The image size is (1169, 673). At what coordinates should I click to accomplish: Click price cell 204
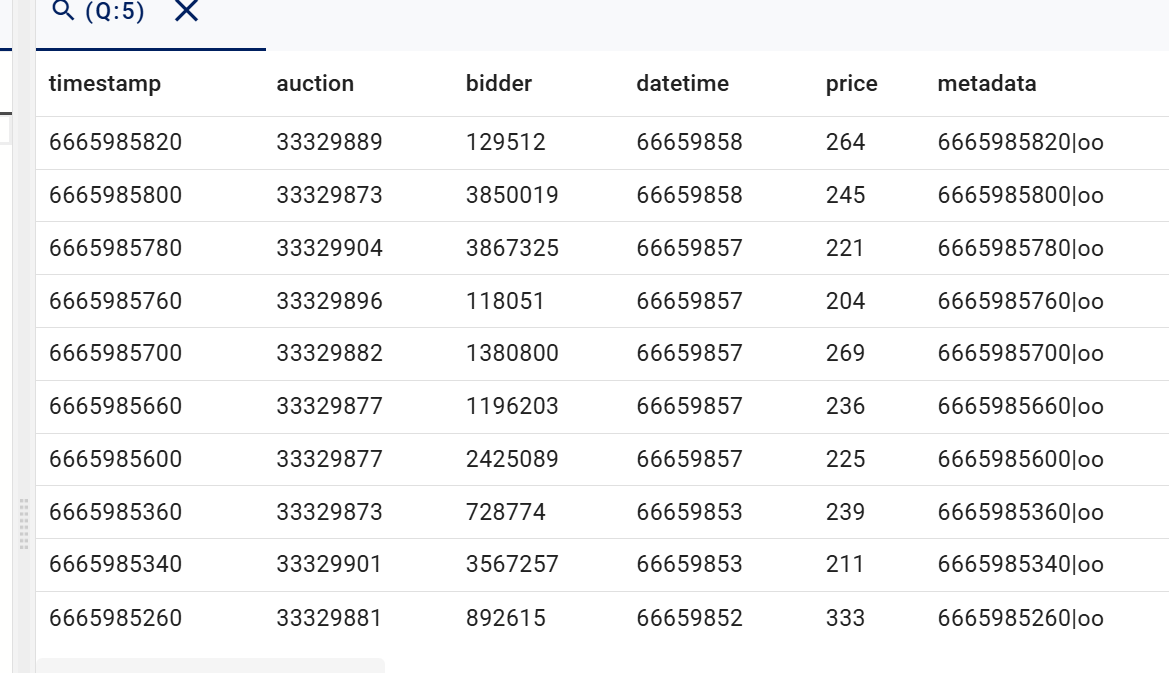tap(845, 301)
